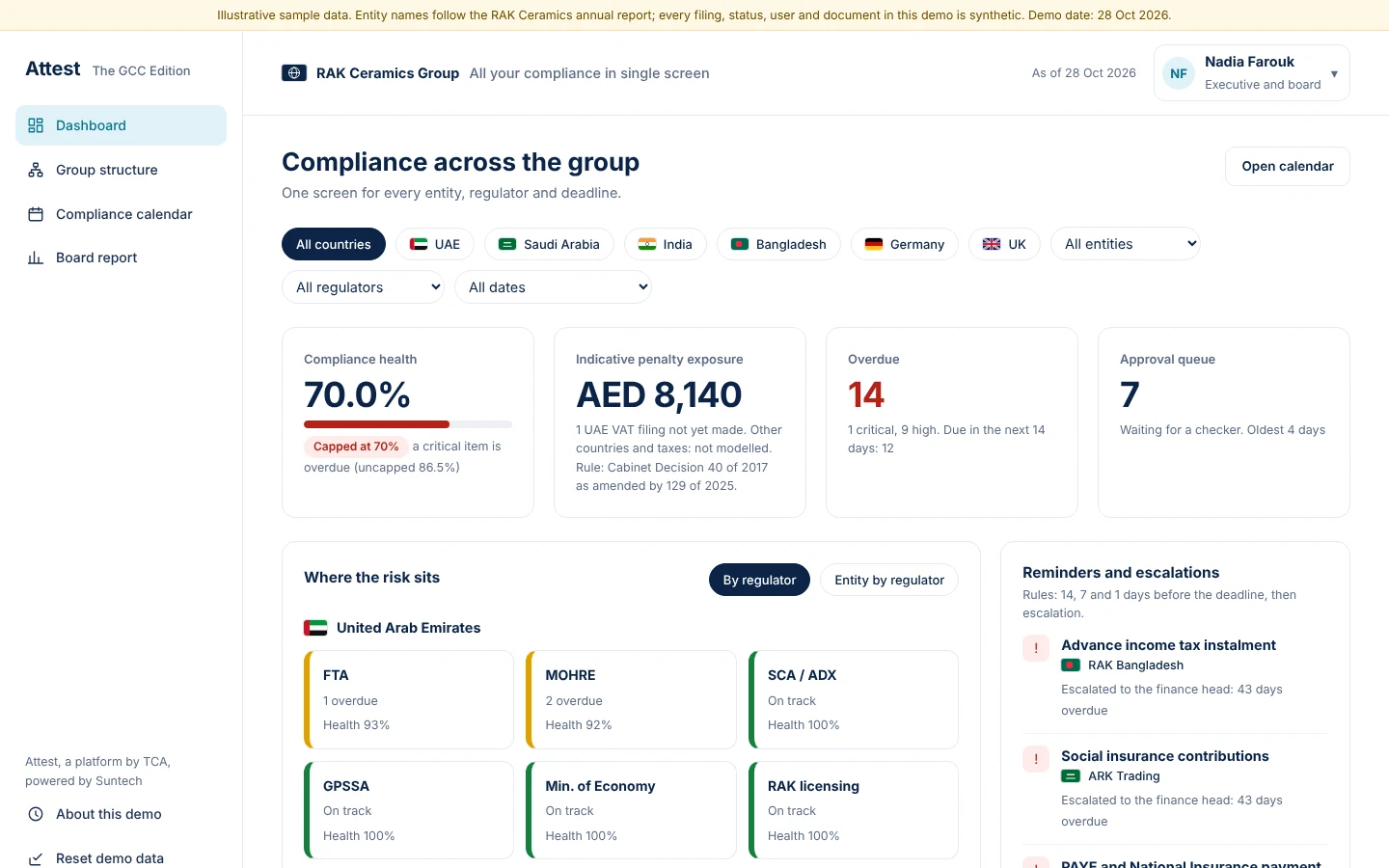The width and height of the screenshot is (1389, 868).
Task: Open the All dates dropdown
Action: [553, 287]
